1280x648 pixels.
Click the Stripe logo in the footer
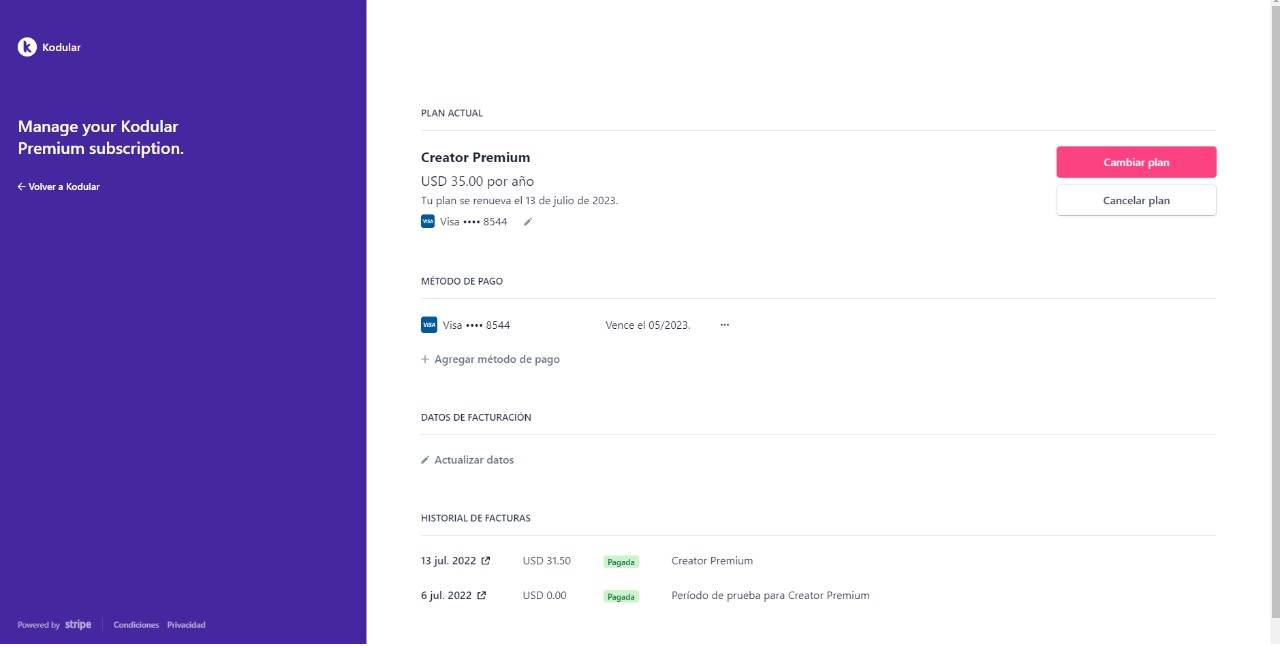pos(78,625)
